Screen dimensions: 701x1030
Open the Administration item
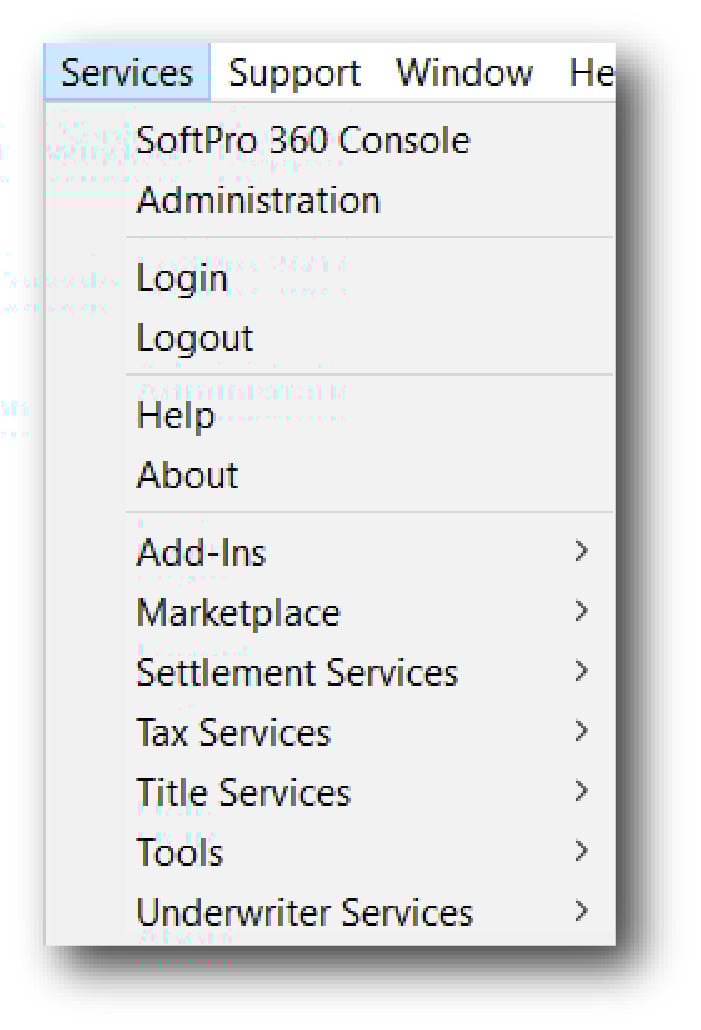[257, 200]
